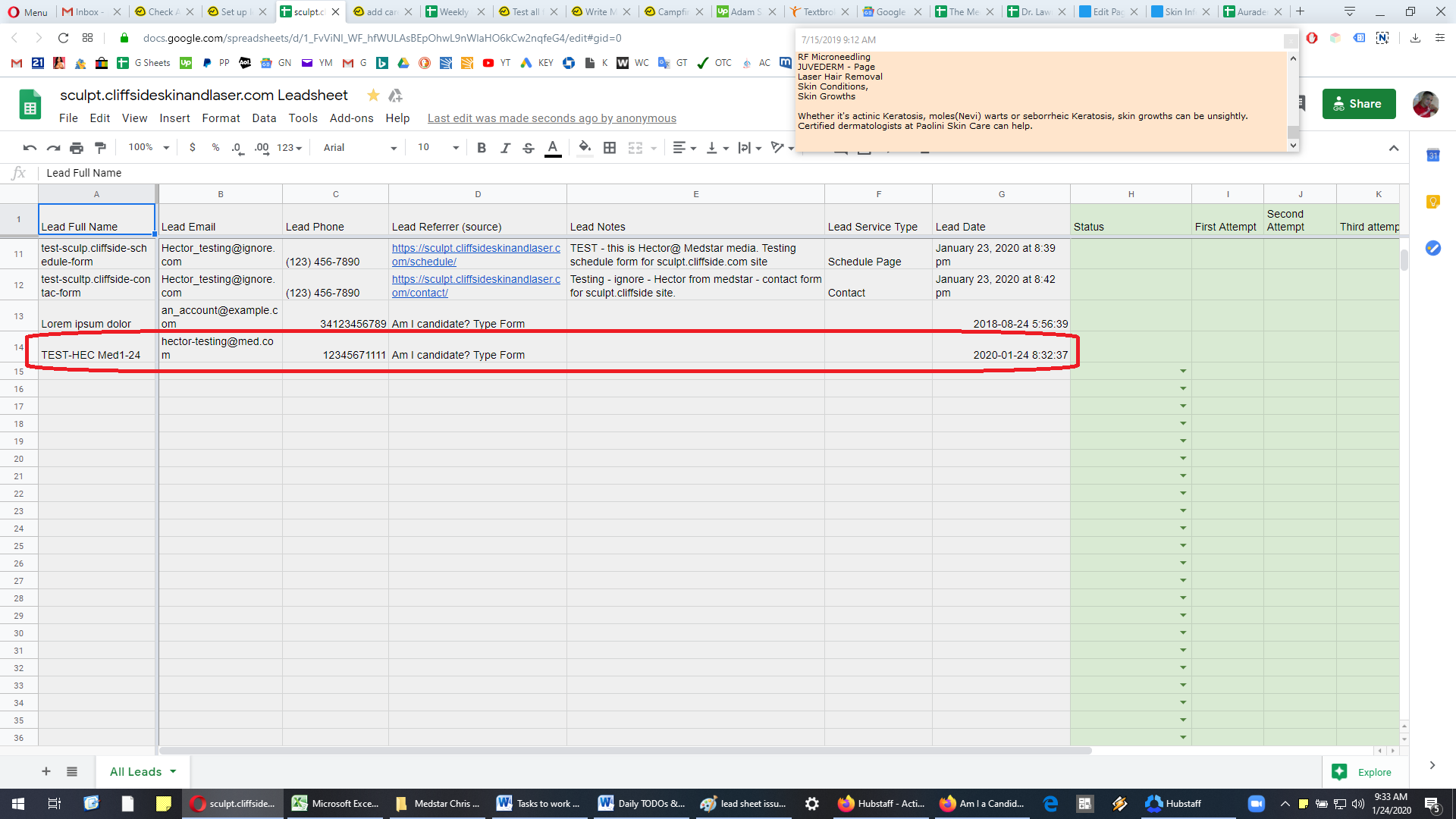Click the Borders icon
The height and width of the screenshot is (819, 1456).
610,148
